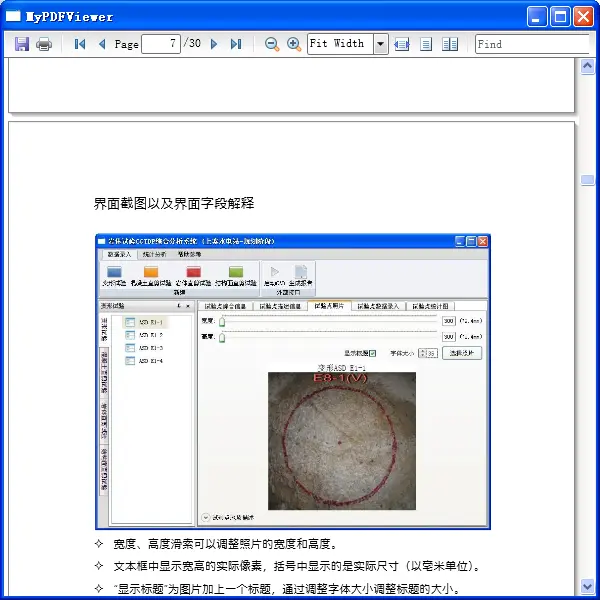The height and width of the screenshot is (600, 600).
Task: Click inside the Fit Width zoom box
Action: click(341, 44)
